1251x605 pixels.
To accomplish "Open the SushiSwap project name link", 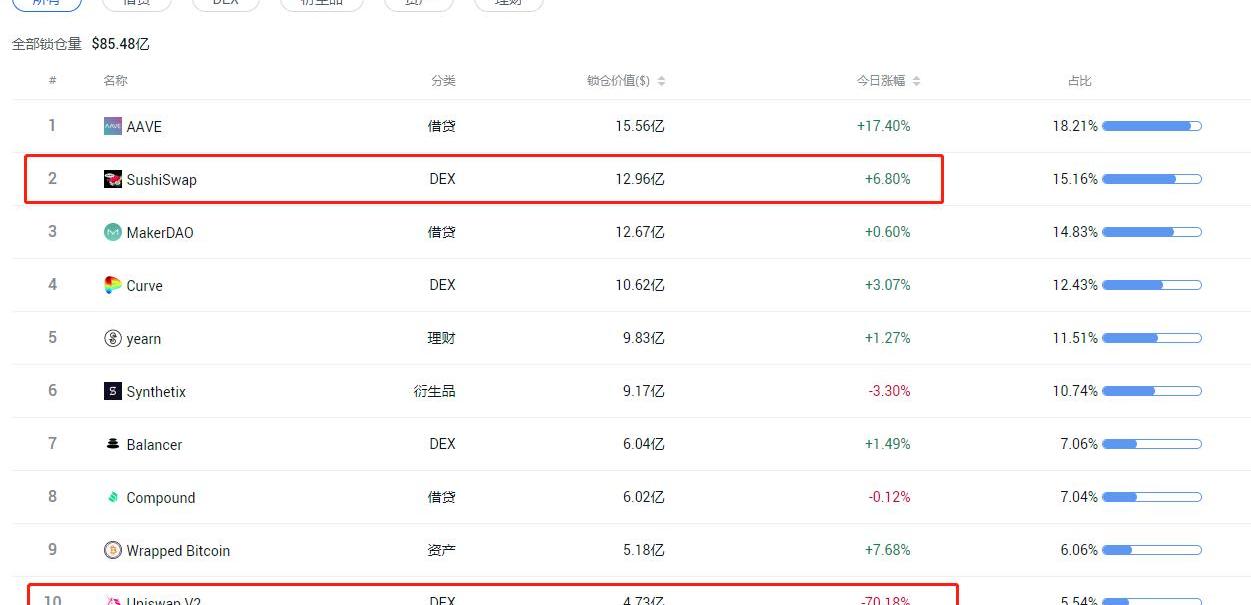I will click(x=161, y=180).
